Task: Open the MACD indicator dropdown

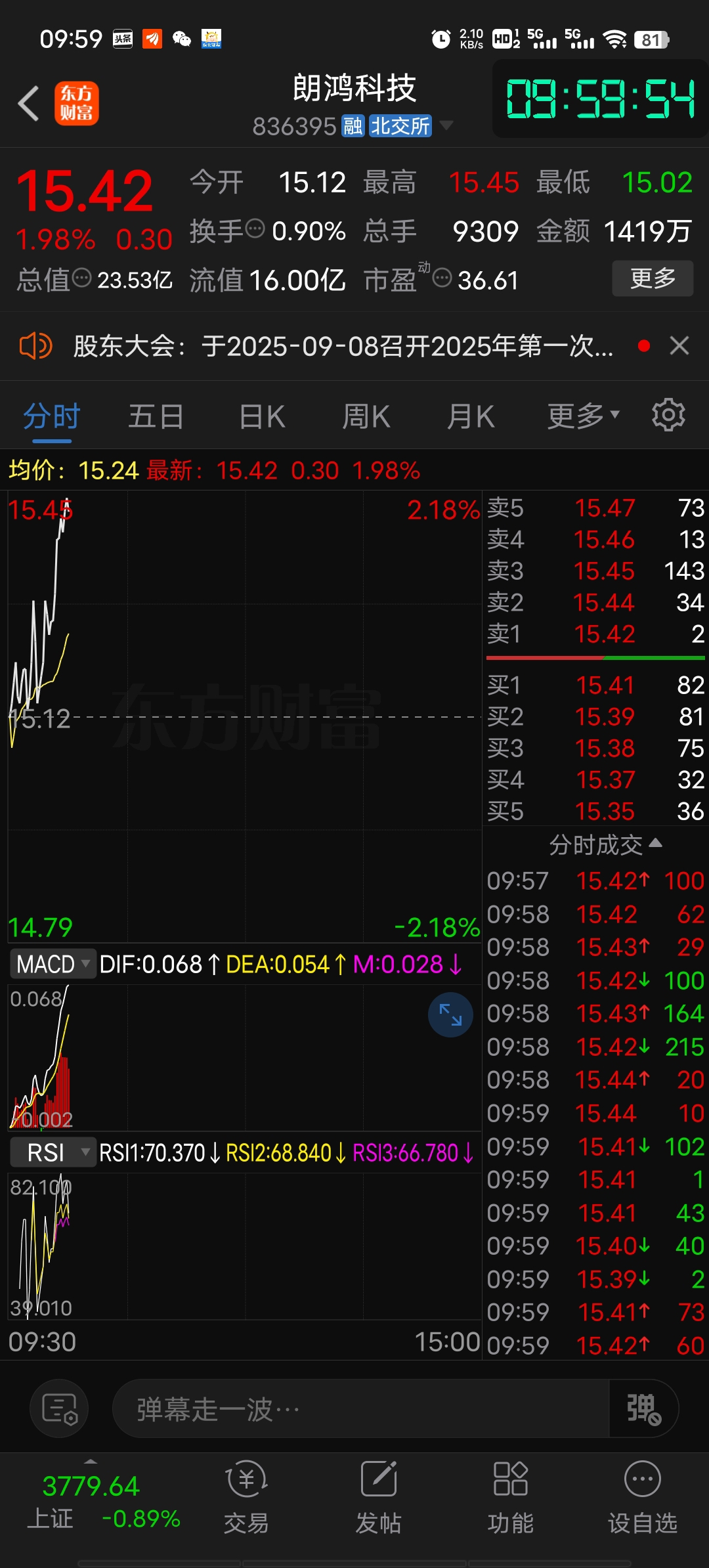Action: point(53,965)
